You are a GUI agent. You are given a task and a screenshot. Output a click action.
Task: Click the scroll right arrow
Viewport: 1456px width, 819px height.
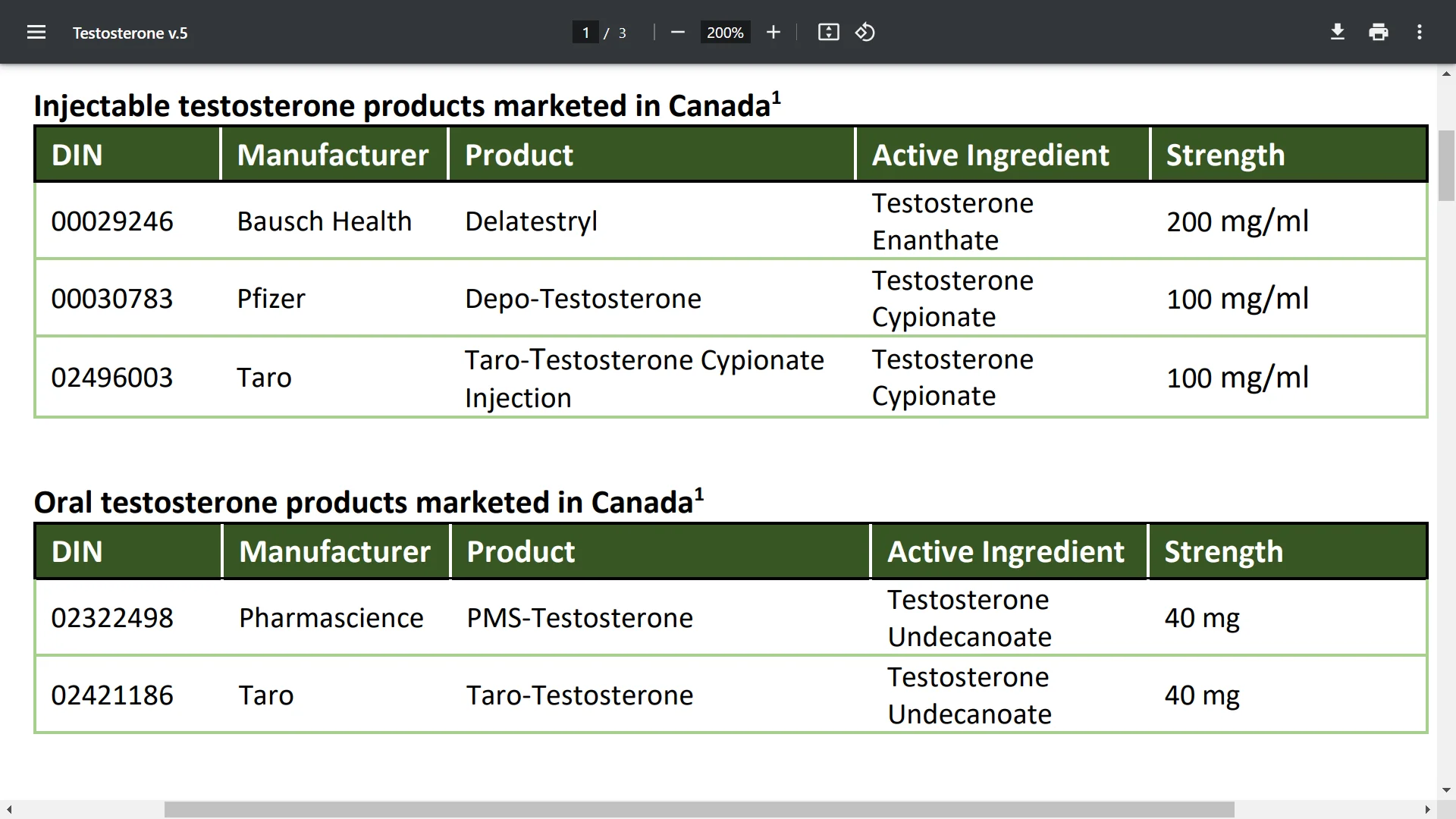[1427, 810]
